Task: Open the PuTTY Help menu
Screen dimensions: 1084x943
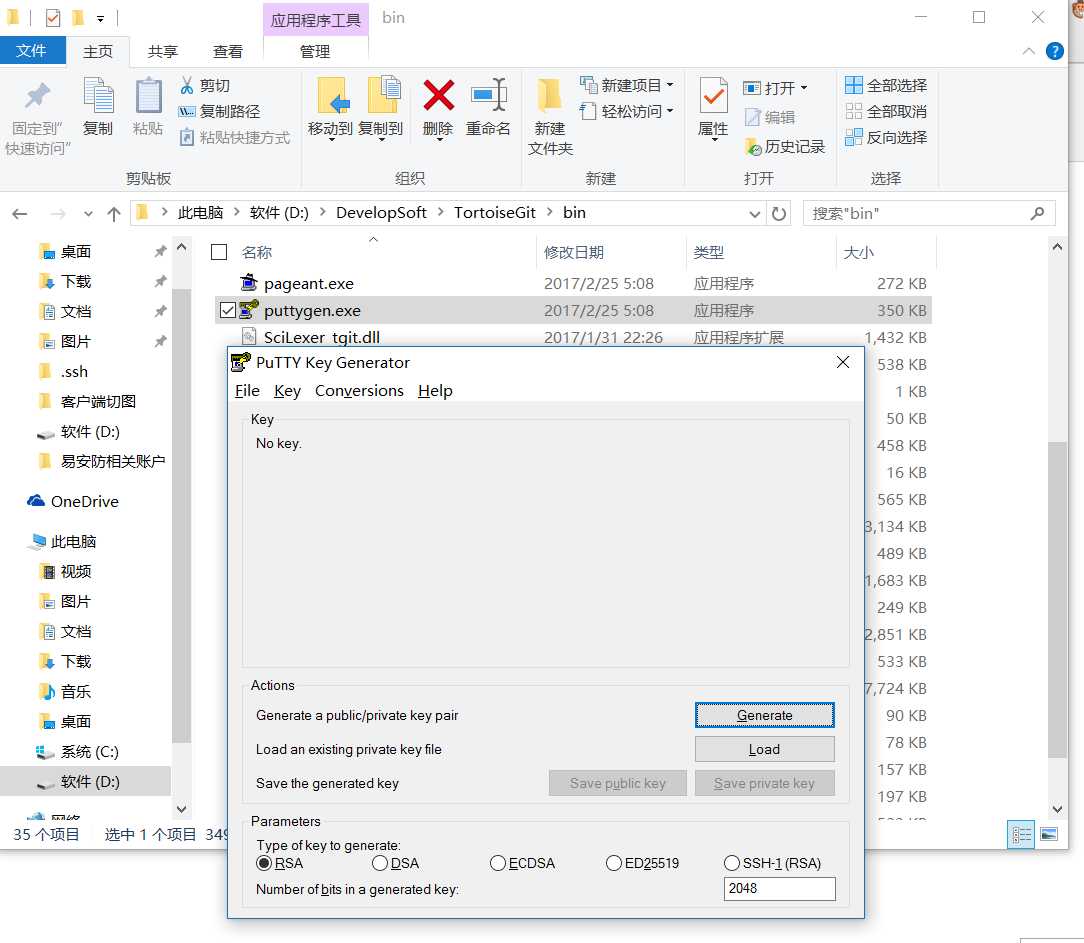Action: coord(435,391)
